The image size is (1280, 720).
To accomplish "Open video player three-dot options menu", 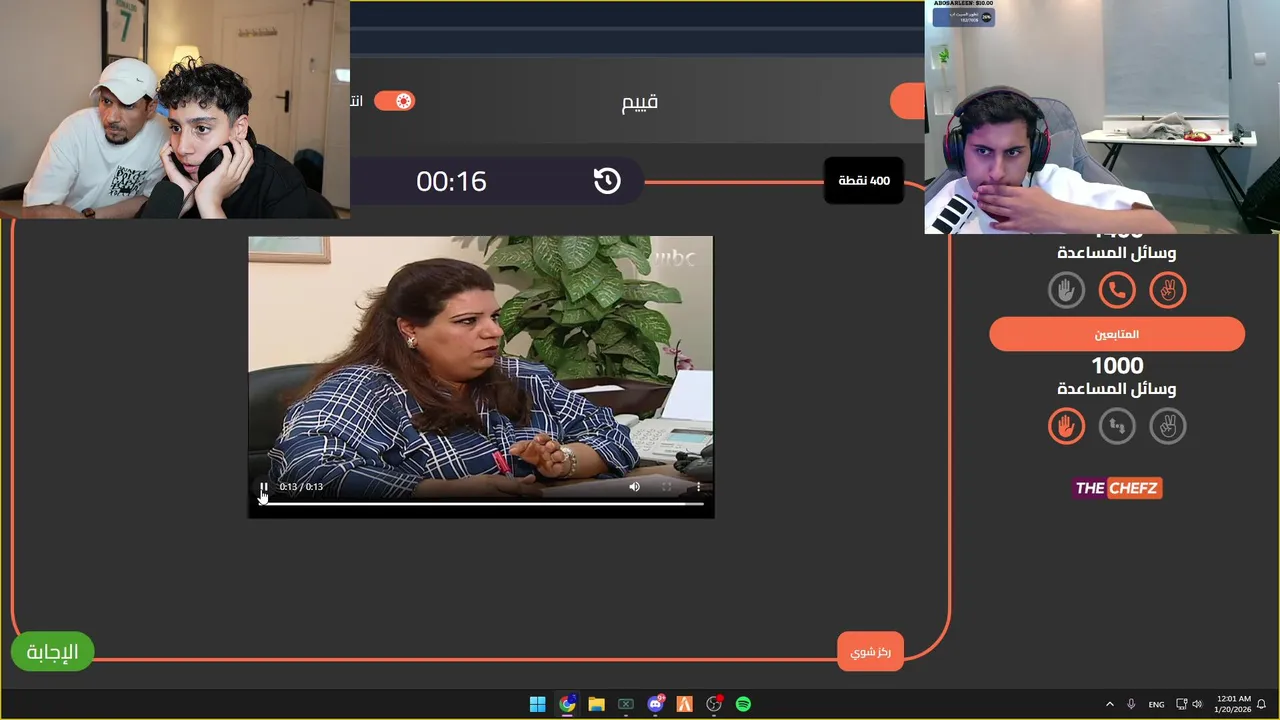I will [698, 487].
